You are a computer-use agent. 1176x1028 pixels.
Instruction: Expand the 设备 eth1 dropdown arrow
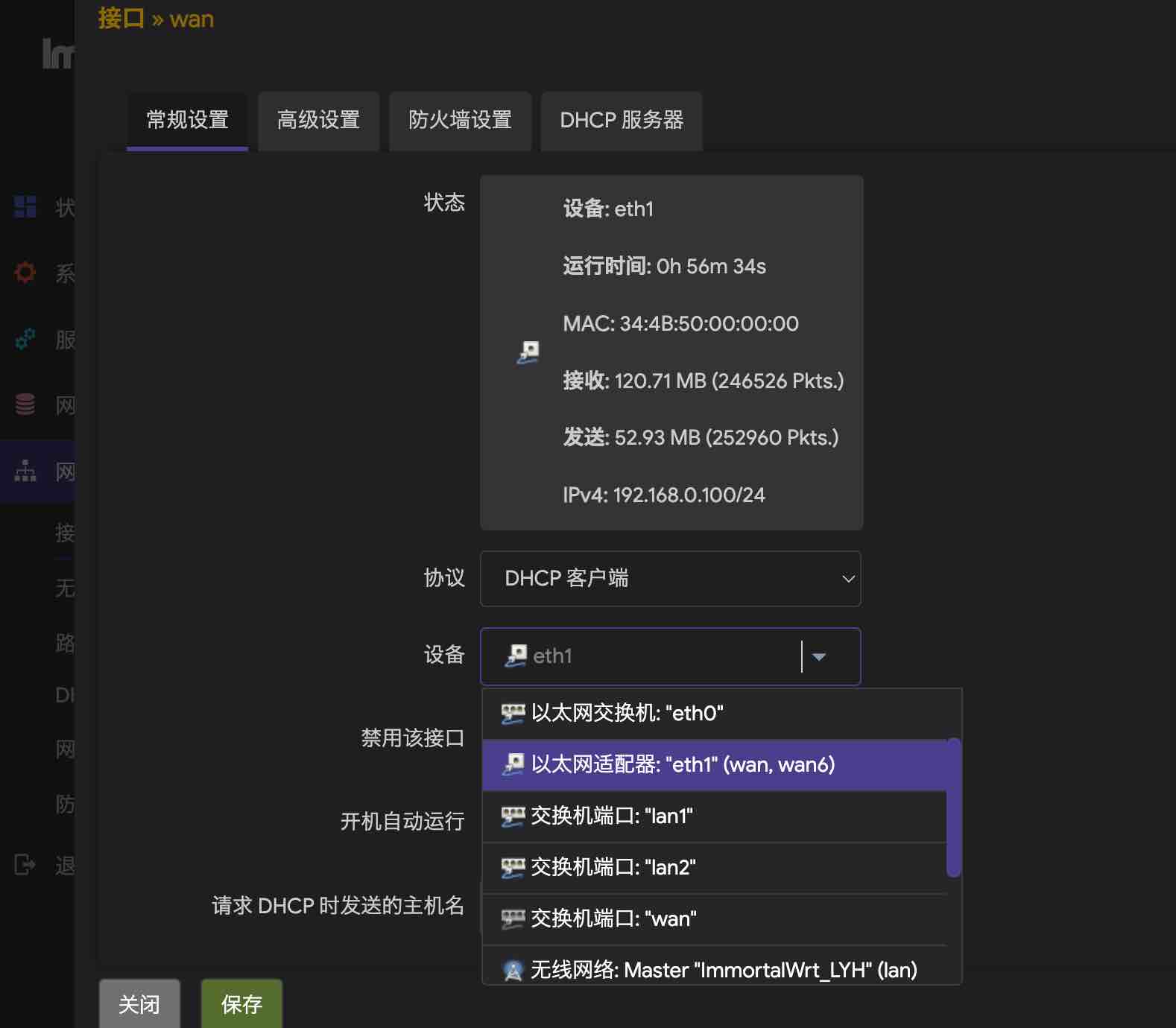click(x=819, y=656)
